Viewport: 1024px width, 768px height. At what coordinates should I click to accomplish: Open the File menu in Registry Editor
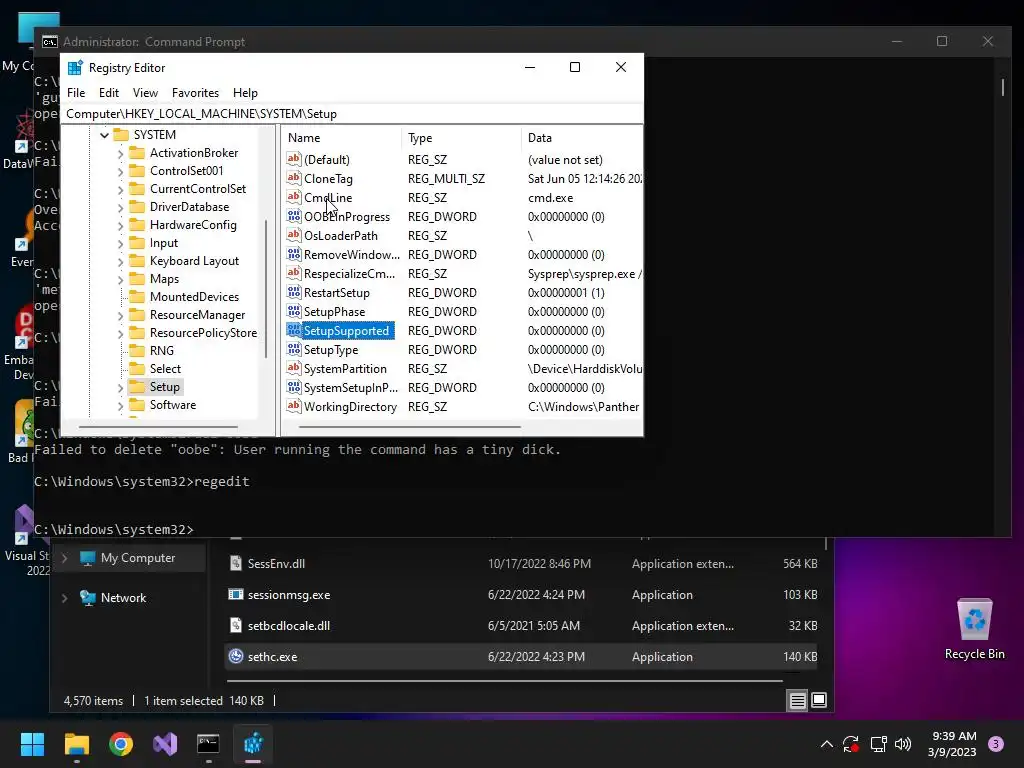coord(76,93)
